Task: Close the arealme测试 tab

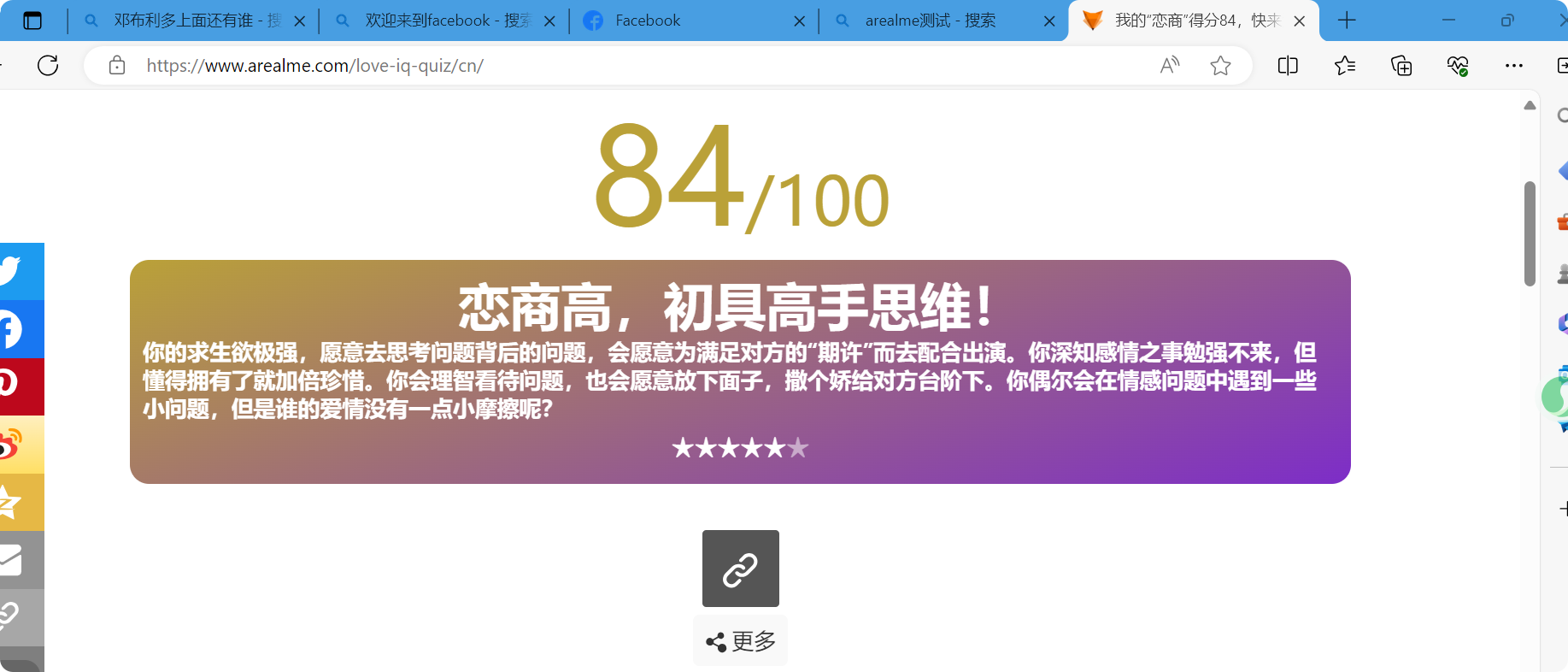Action: coord(1049,21)
